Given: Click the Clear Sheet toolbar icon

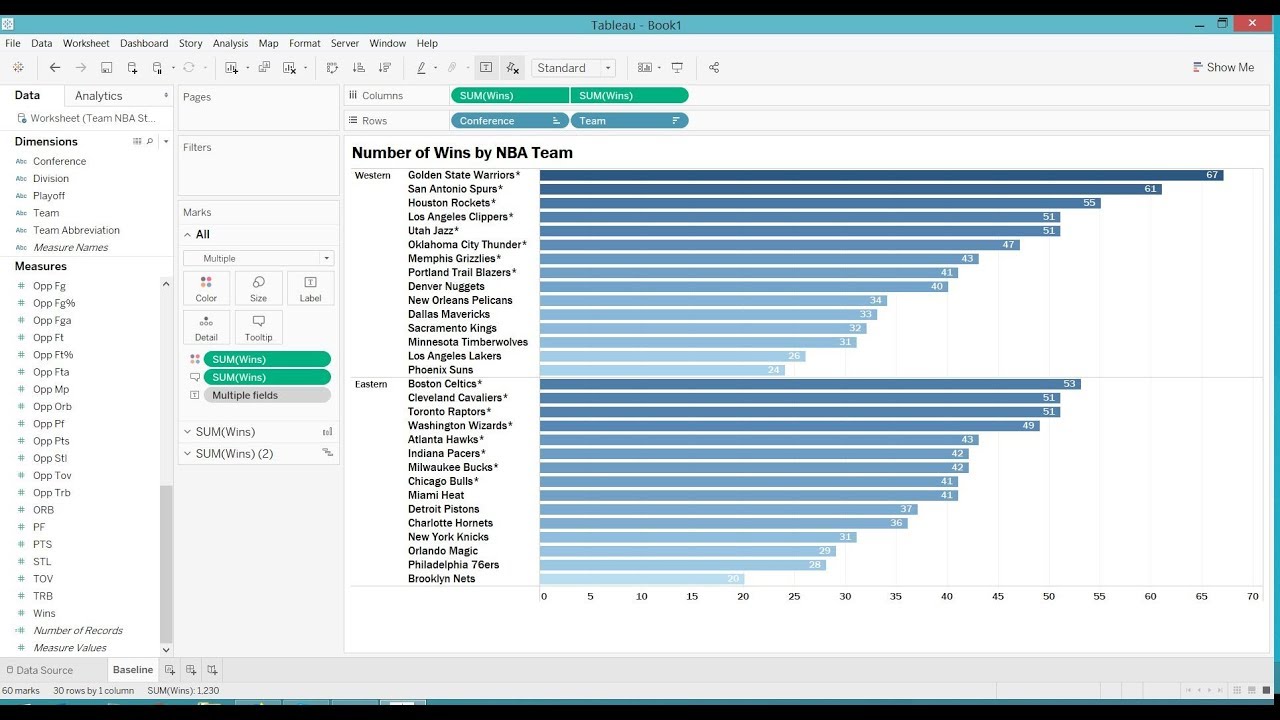Looking at the screenshot, I should pyautogui.click(x=289, y=68).
